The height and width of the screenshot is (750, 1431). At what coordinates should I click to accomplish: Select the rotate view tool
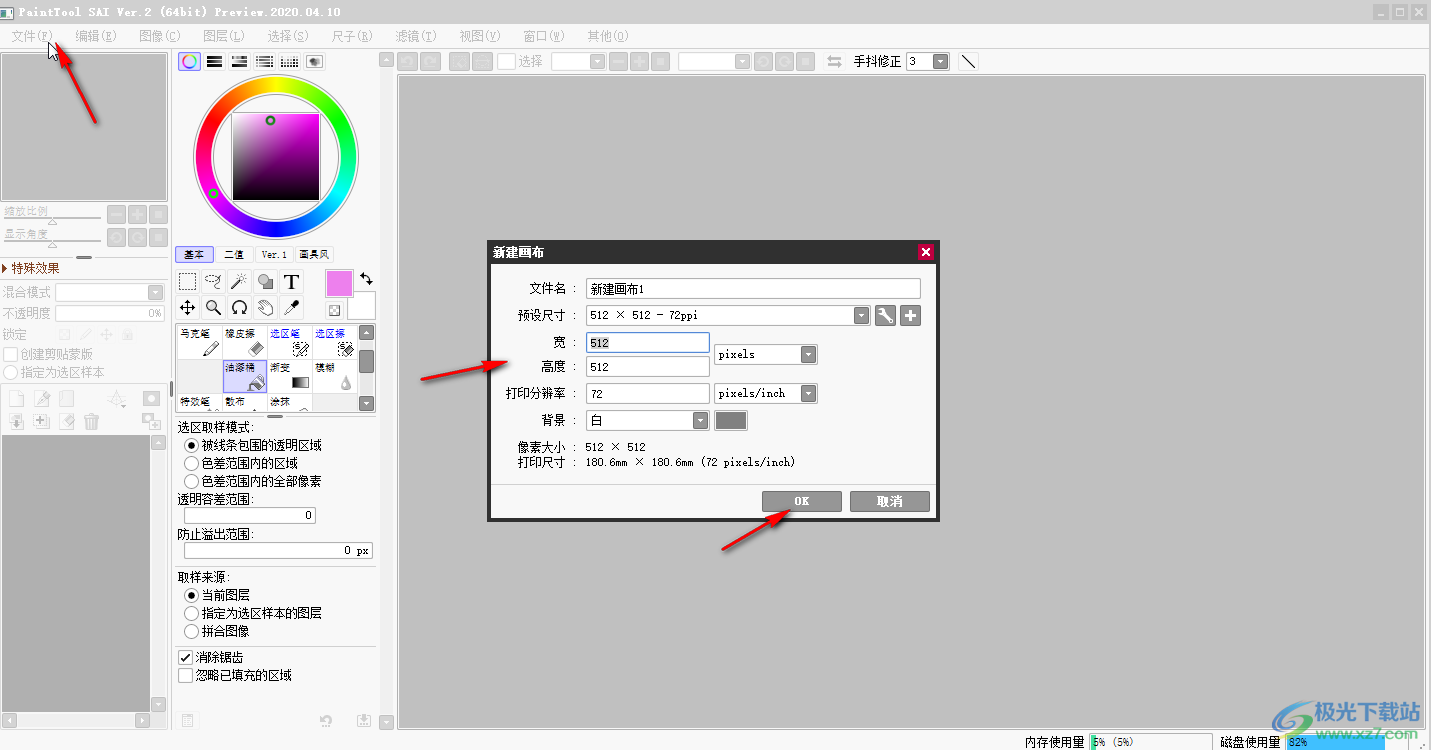click(x=239, y=307)
